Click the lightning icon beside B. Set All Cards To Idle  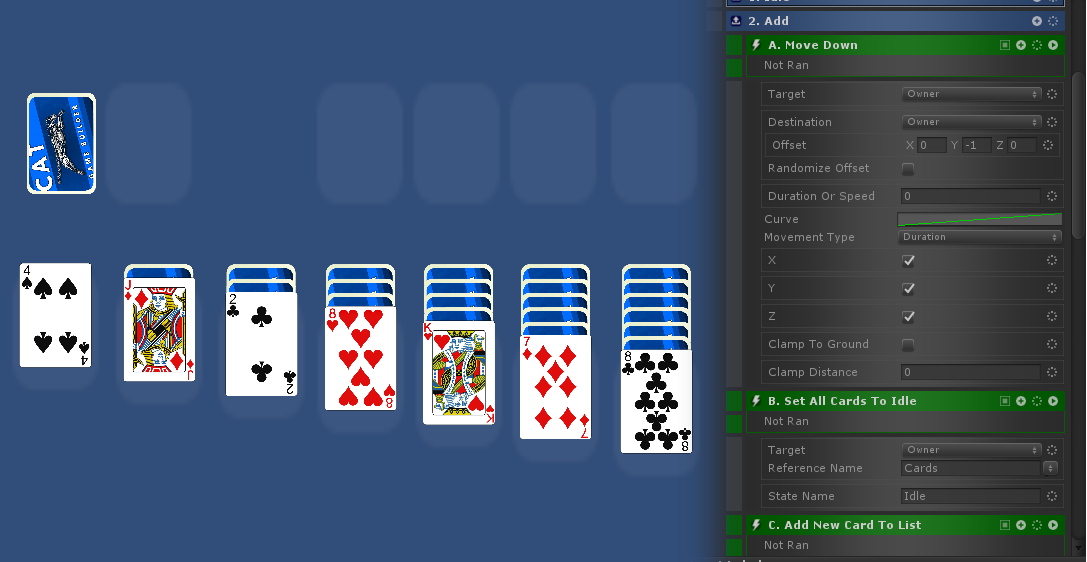point(756,401)
